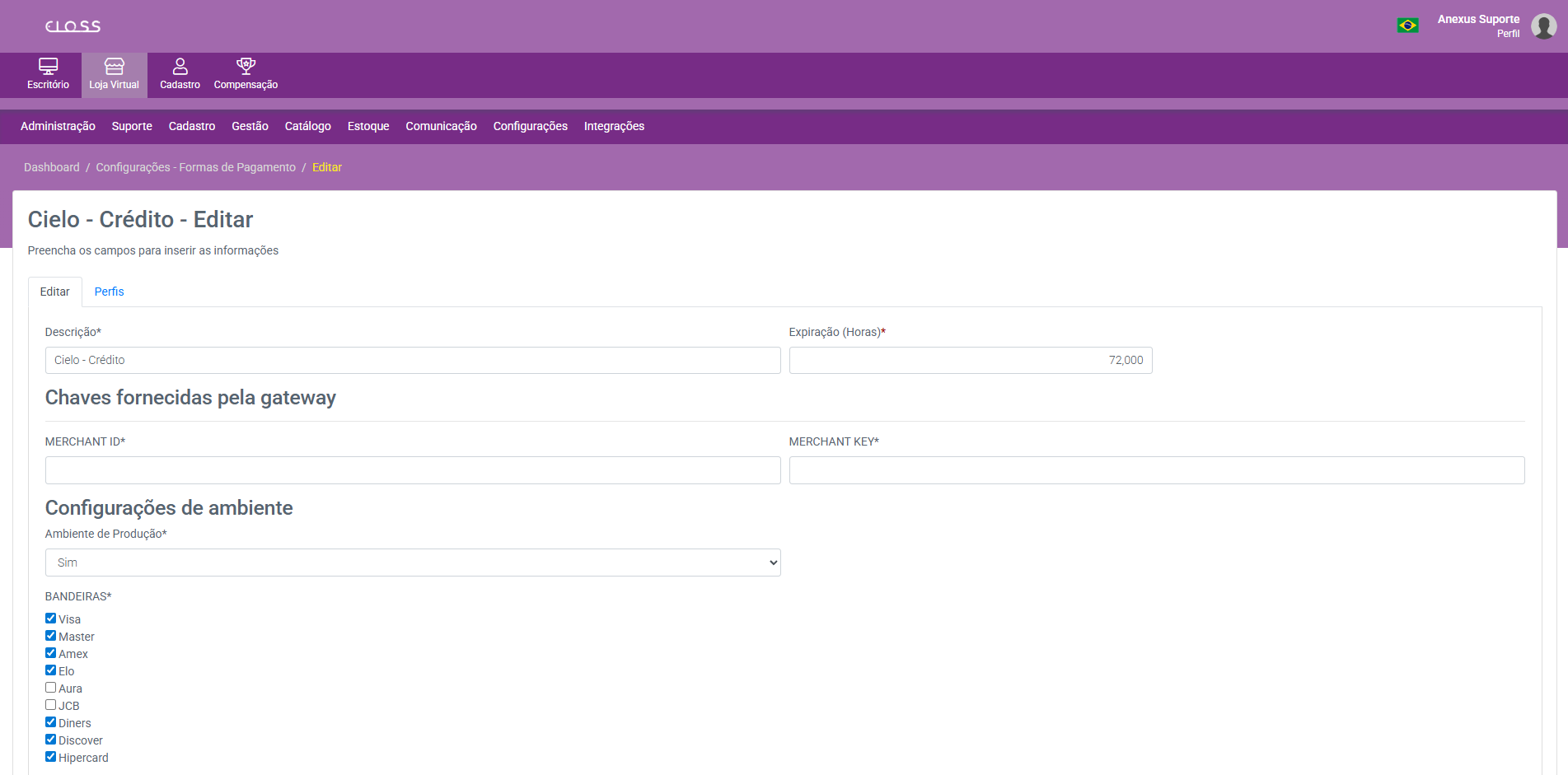Open Configurações - Formas de Pagamento breadcrumb
The width and height of the screenshot is (1568, 775).
click(195, 167)
